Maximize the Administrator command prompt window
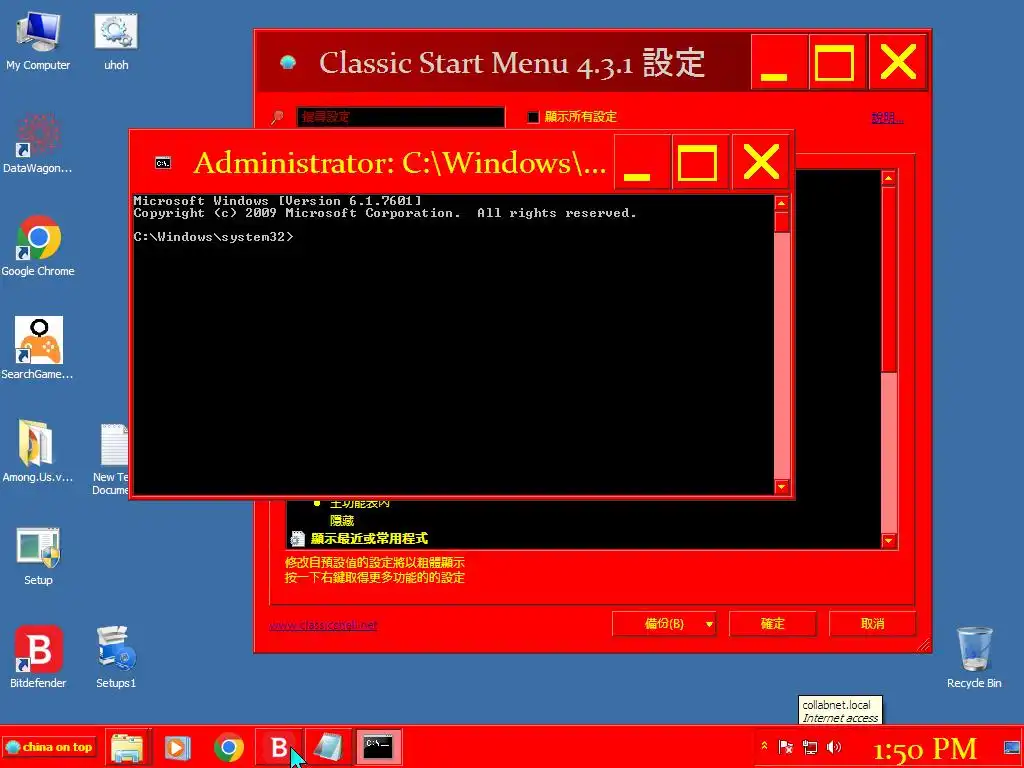The height and width of the screenshot is (768, 1024). (x=697, y=163)
